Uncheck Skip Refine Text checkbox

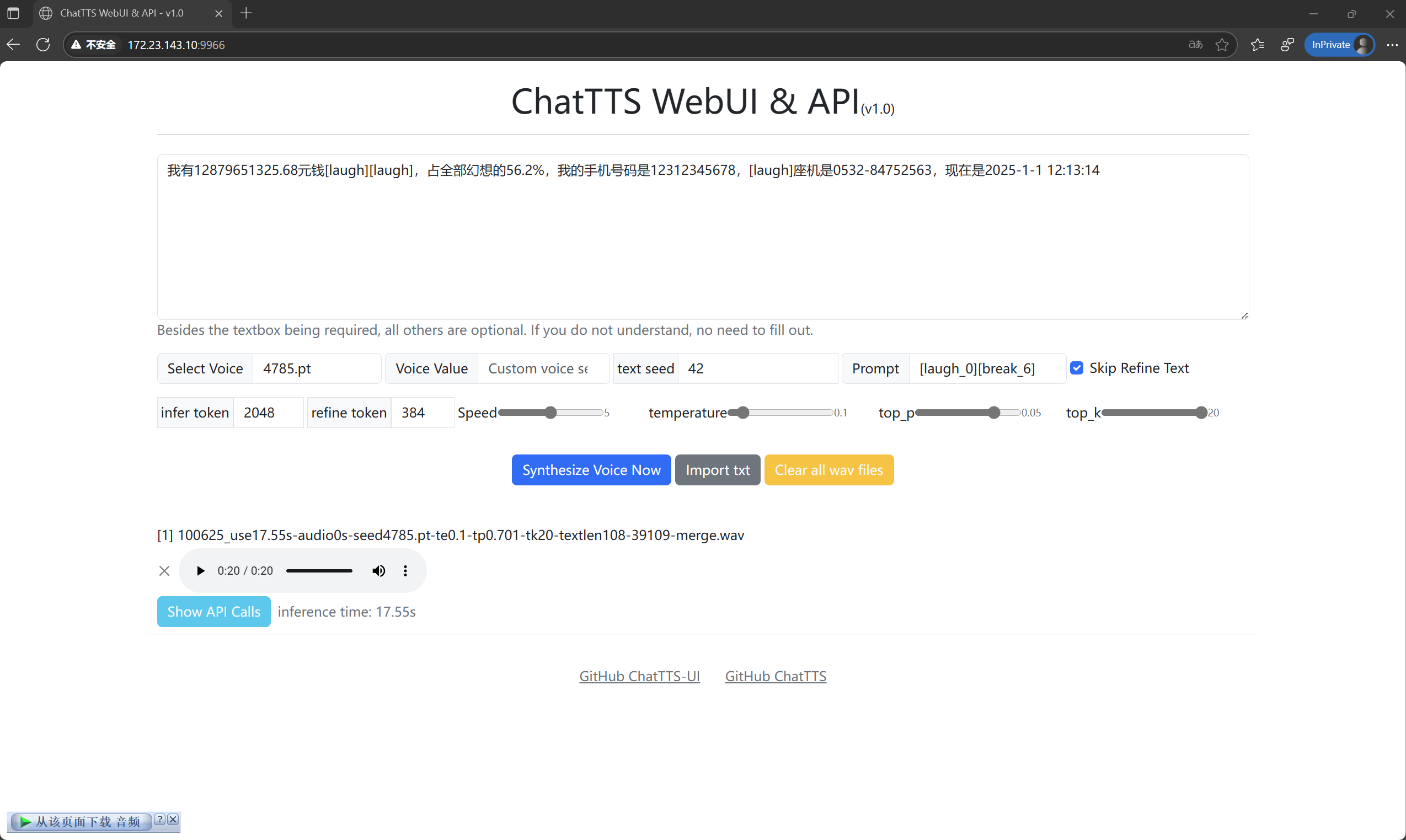pos(1077,368)
